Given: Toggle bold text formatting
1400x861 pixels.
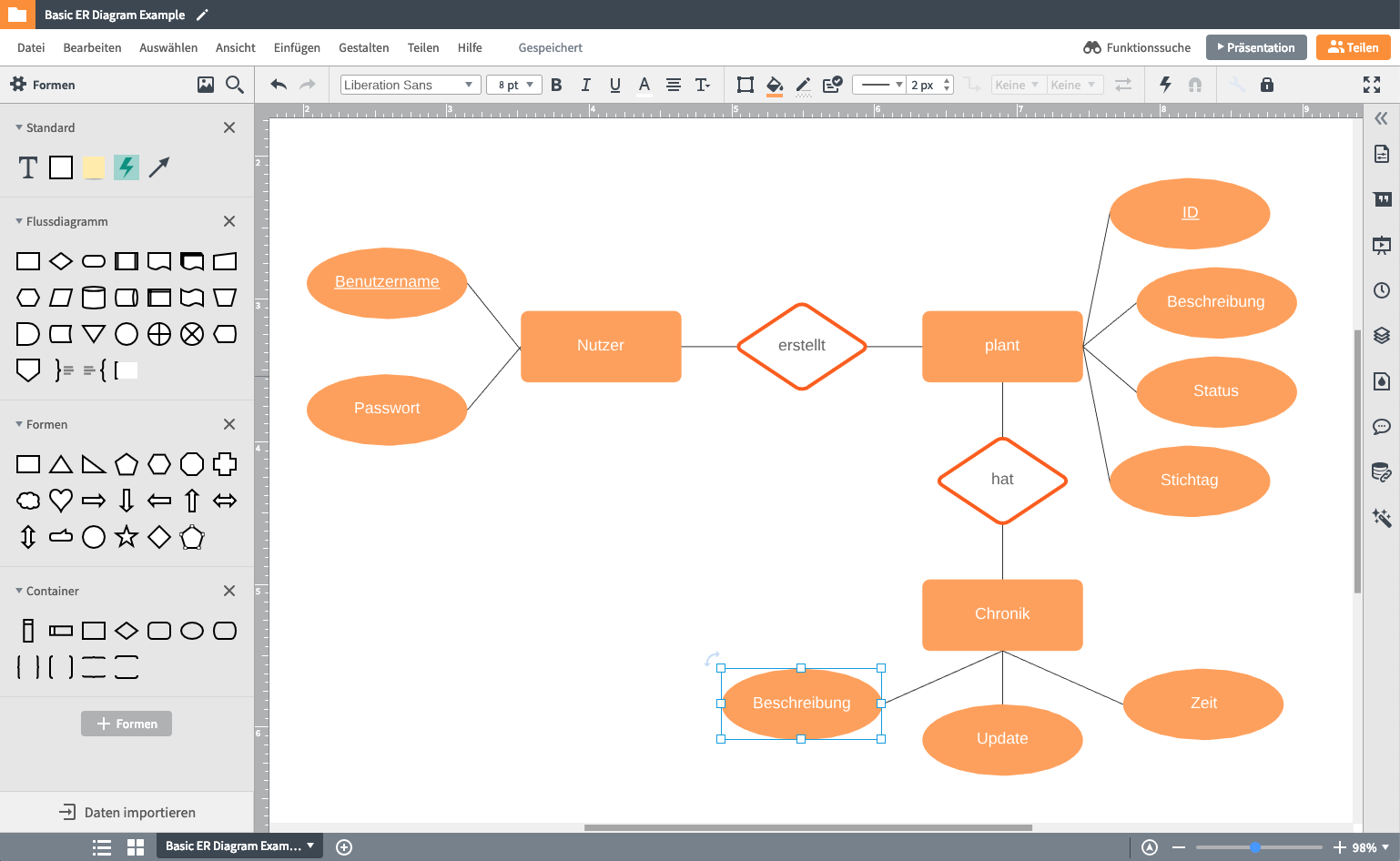Looking at the screenshot, I should tap(556, 85).
